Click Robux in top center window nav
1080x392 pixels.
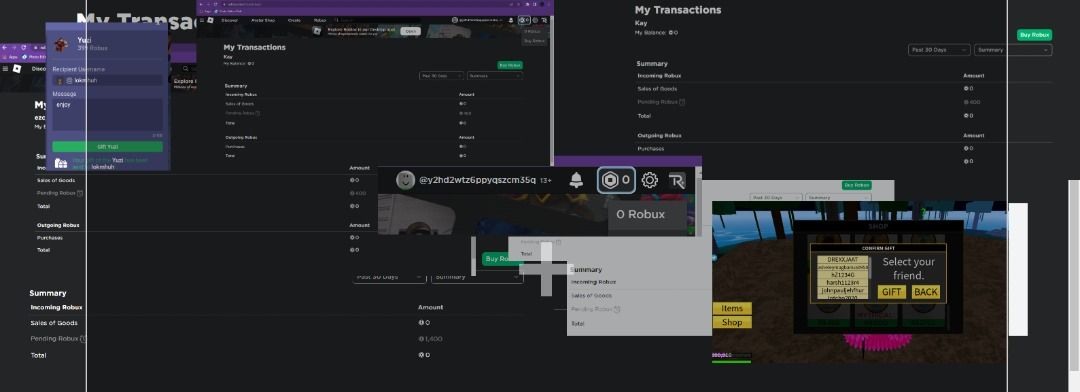(x=320, y=20)
